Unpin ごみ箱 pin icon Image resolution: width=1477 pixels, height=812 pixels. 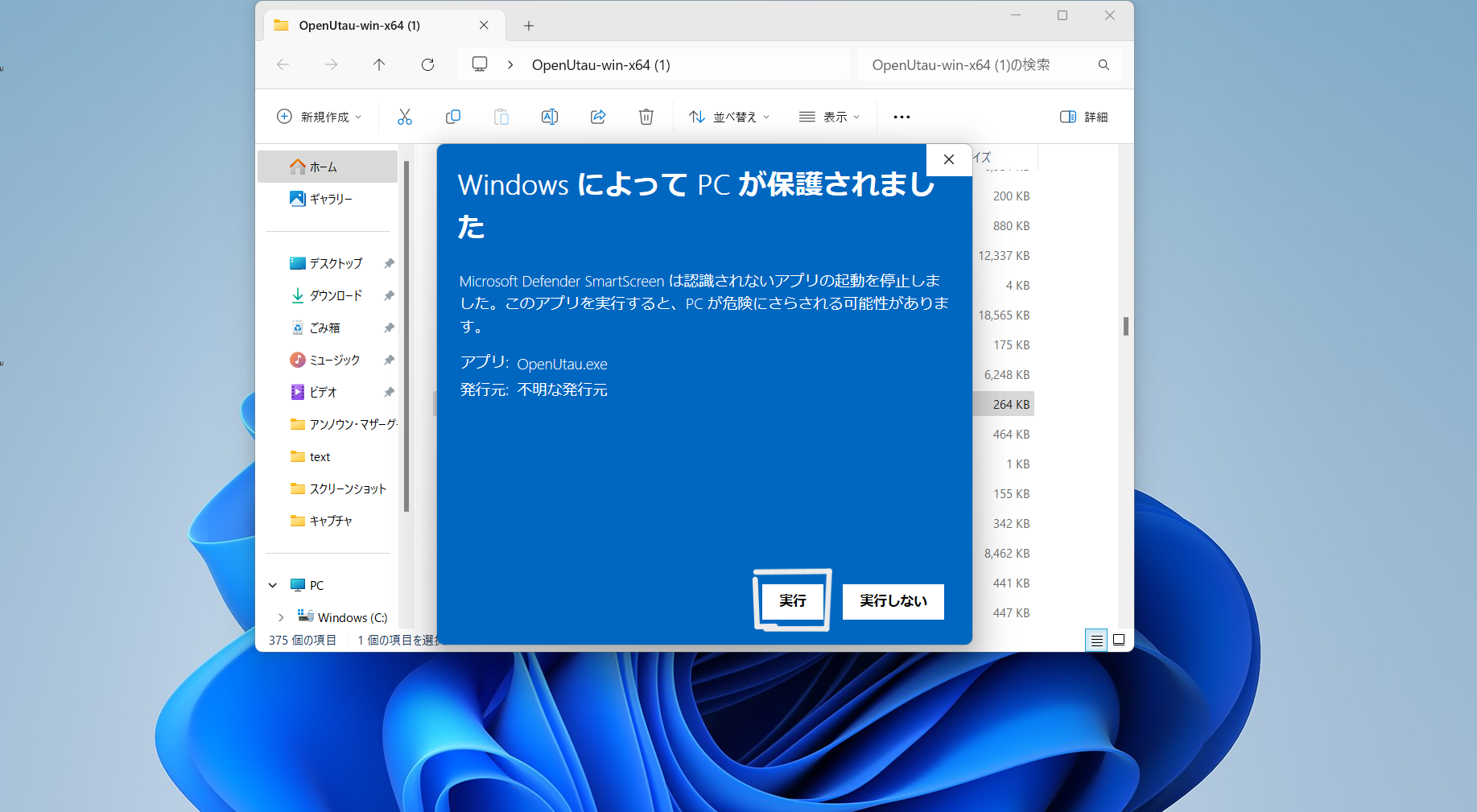389,328
